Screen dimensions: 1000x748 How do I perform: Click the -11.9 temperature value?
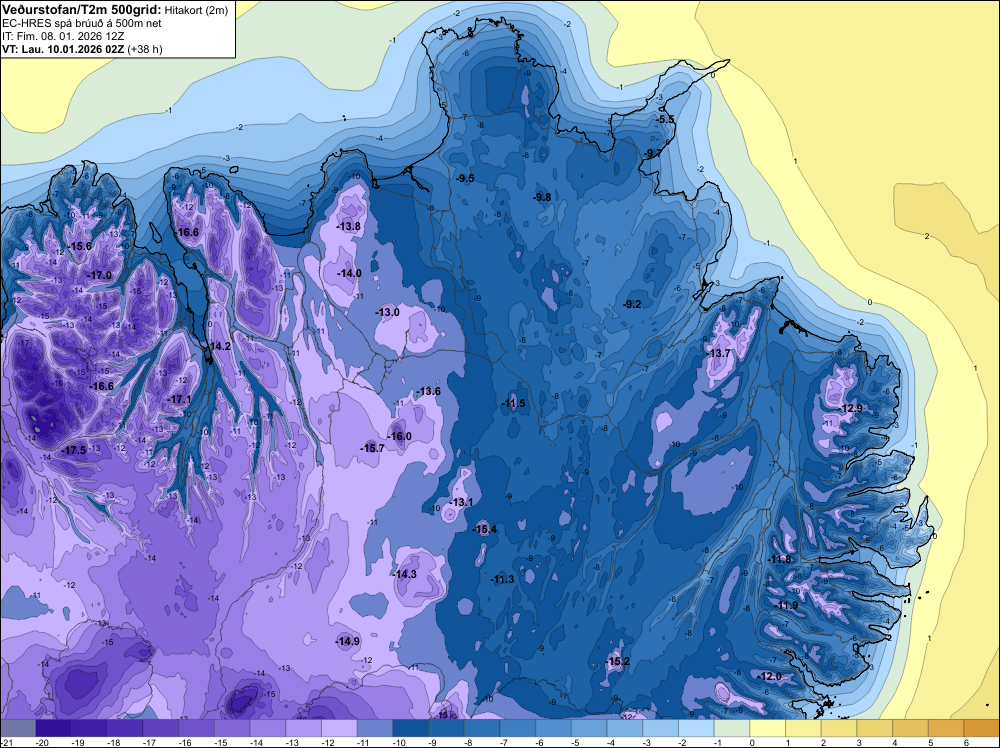tap(786, 605)
